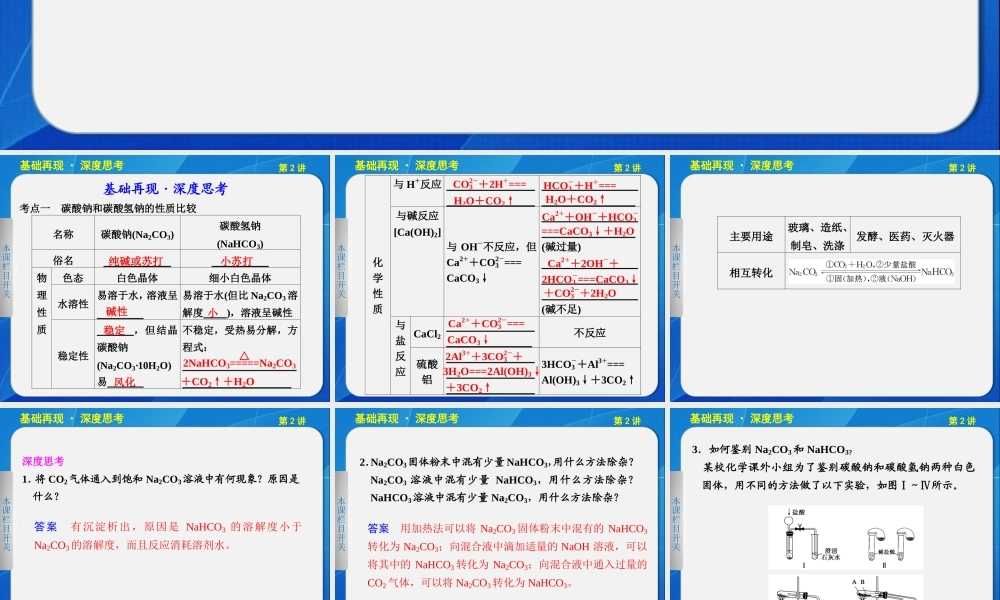Click the red answer 稳定
Image resolution: width=1000 pixels, height=600 pixels.
tap(115, 330)
